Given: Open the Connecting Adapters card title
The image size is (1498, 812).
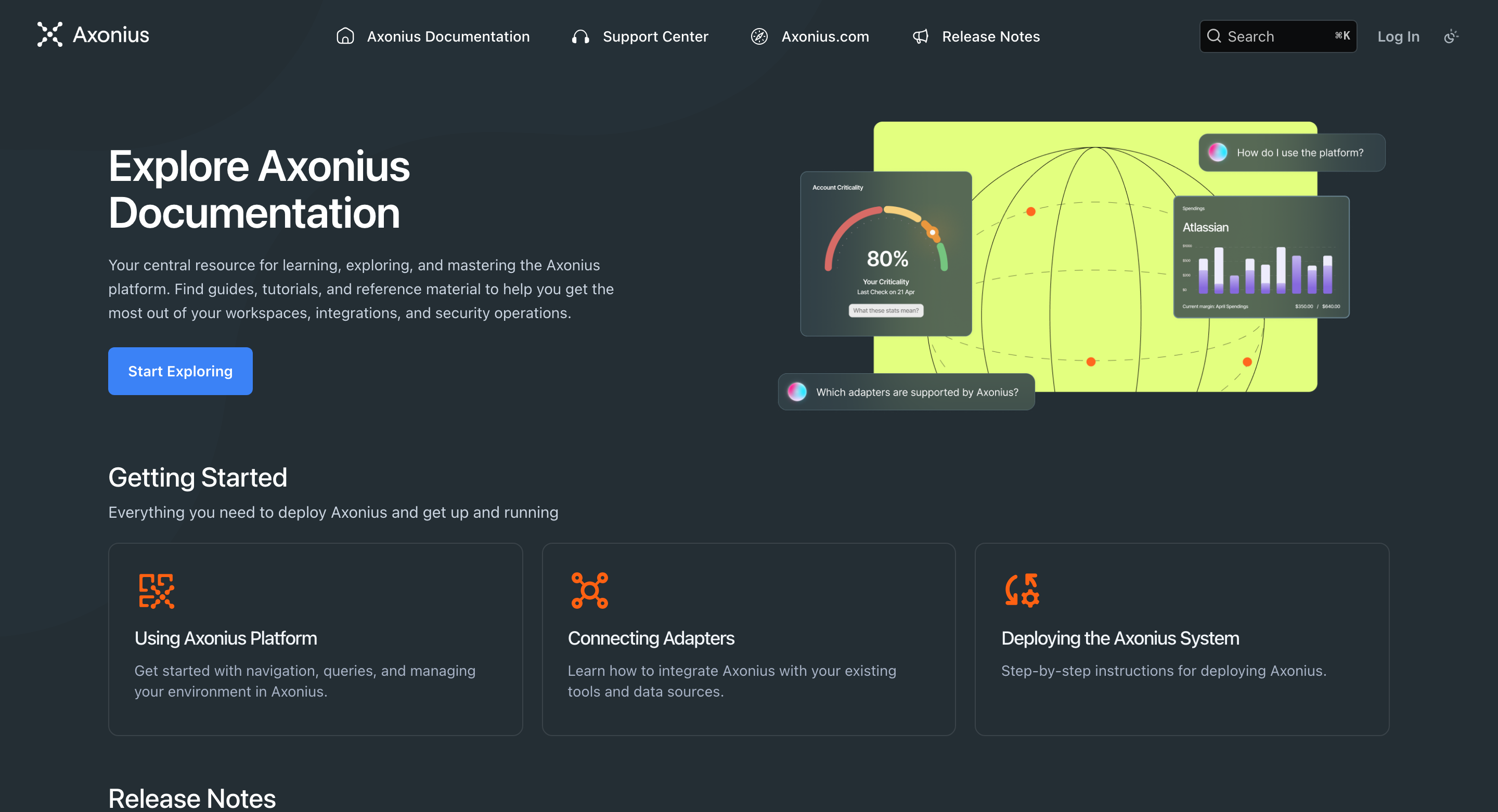Looking at the screenshot, I should 651,638.
